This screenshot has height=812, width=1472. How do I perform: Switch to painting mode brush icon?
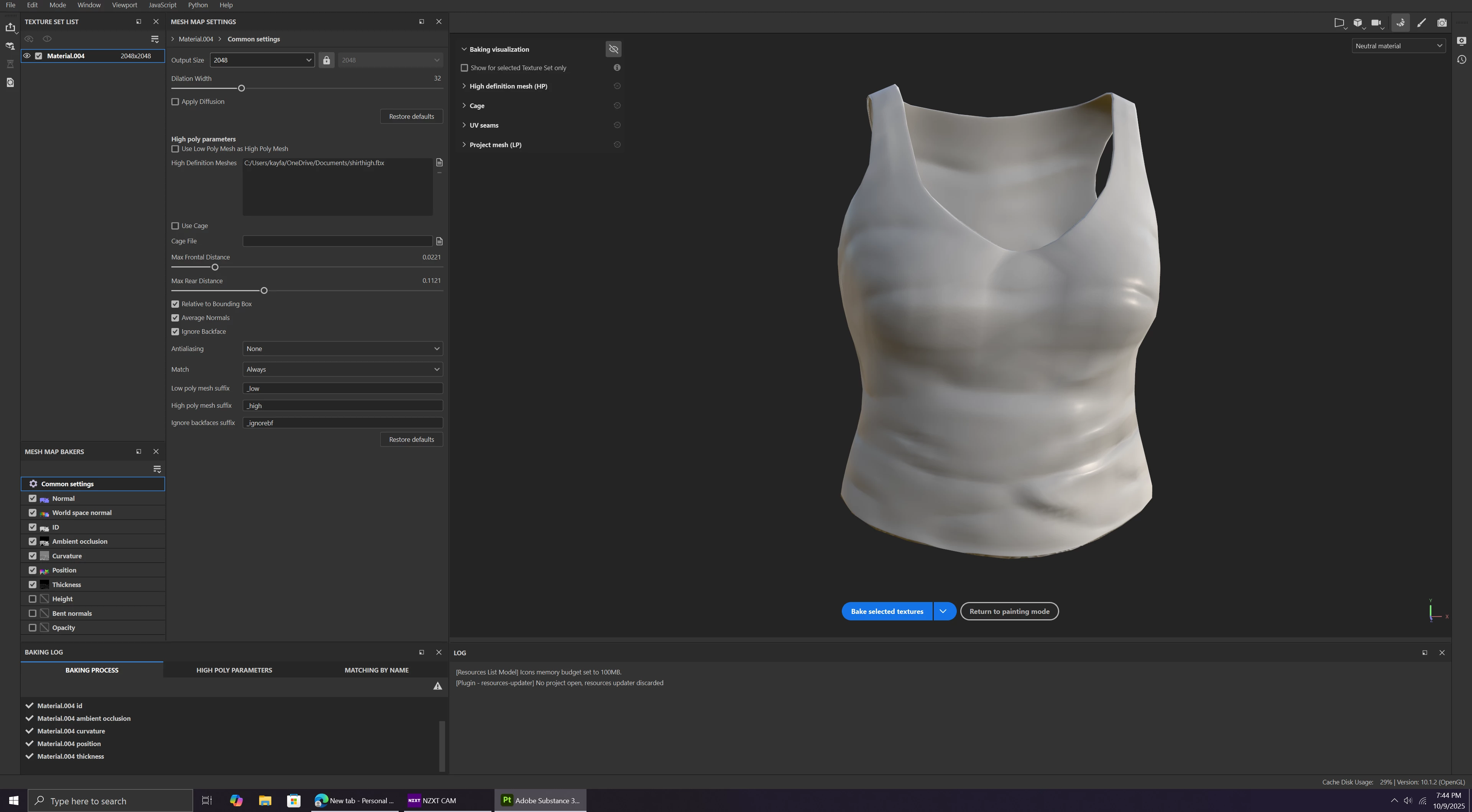point(1421,23)
